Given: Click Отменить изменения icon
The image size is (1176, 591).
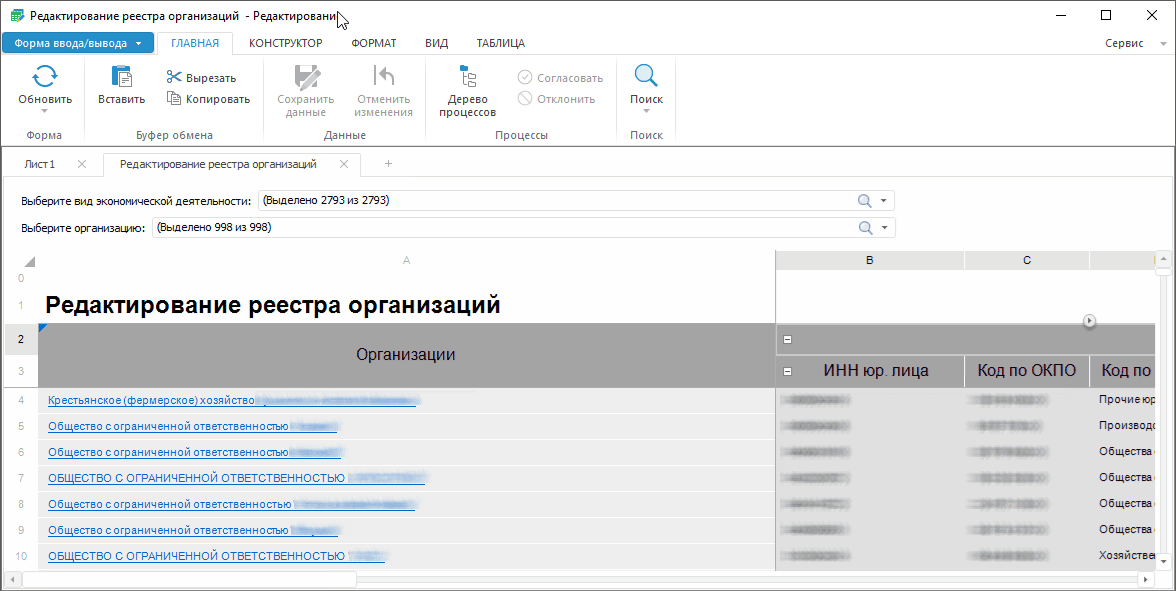Looking at the screenshot, I should point(383,76).
